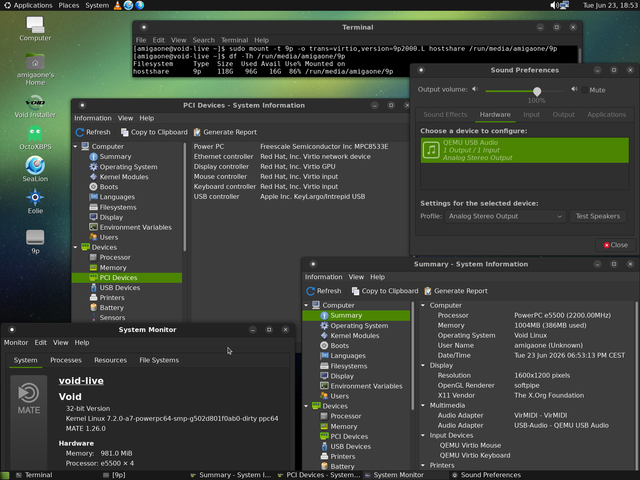Click the volume icon in system tray
This screenshot has height=480, width=640.
[x=554, y=5]
